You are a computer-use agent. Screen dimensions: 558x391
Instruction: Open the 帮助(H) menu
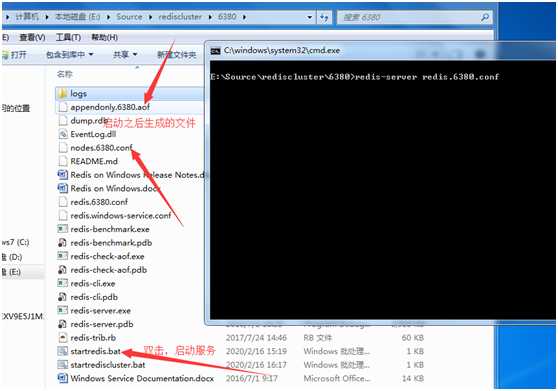point(105,37)
